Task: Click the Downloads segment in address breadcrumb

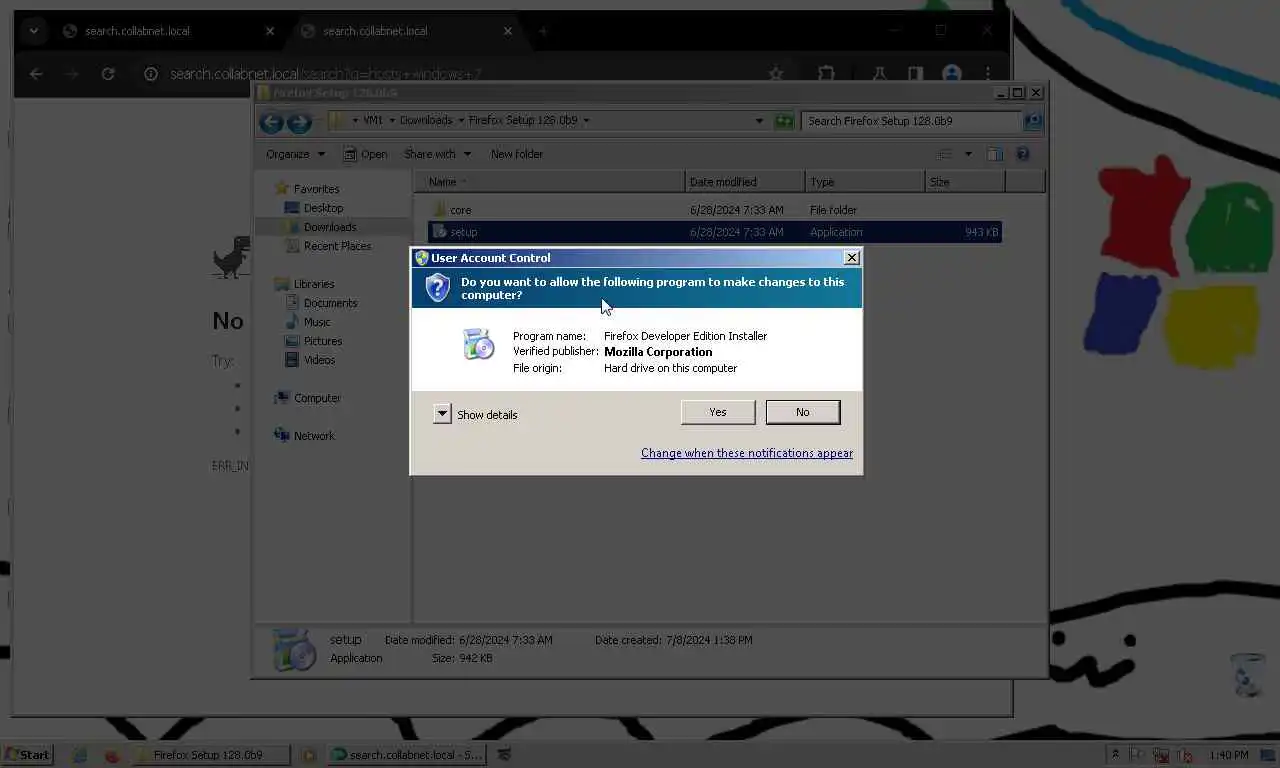Action: (426, 120)
